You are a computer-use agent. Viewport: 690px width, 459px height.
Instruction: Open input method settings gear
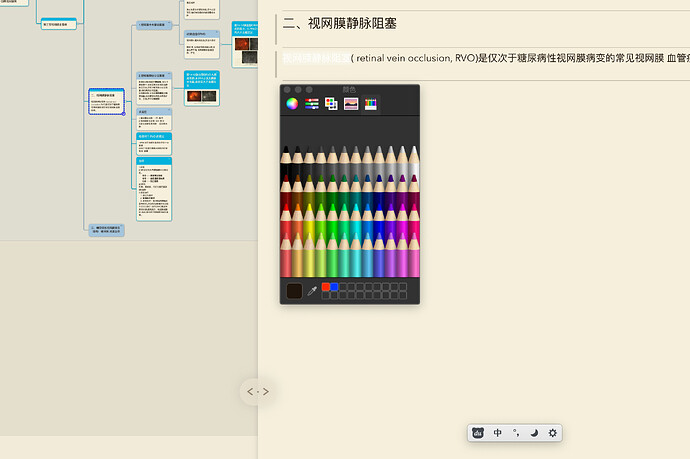click(x=553, y=433)
